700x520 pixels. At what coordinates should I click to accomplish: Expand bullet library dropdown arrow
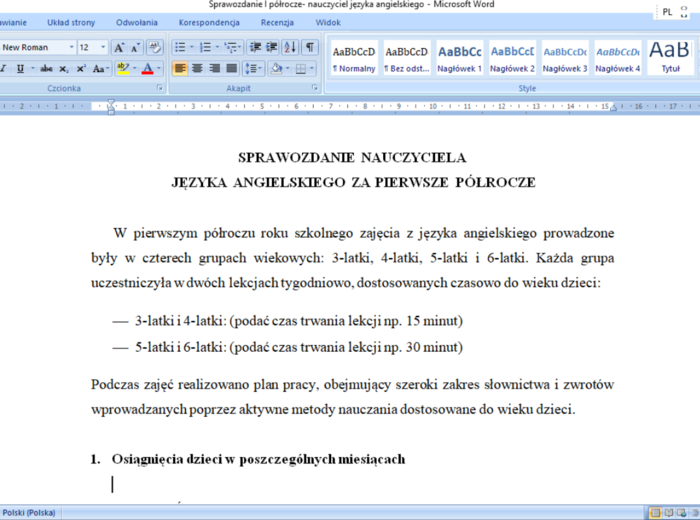(192, 47)
